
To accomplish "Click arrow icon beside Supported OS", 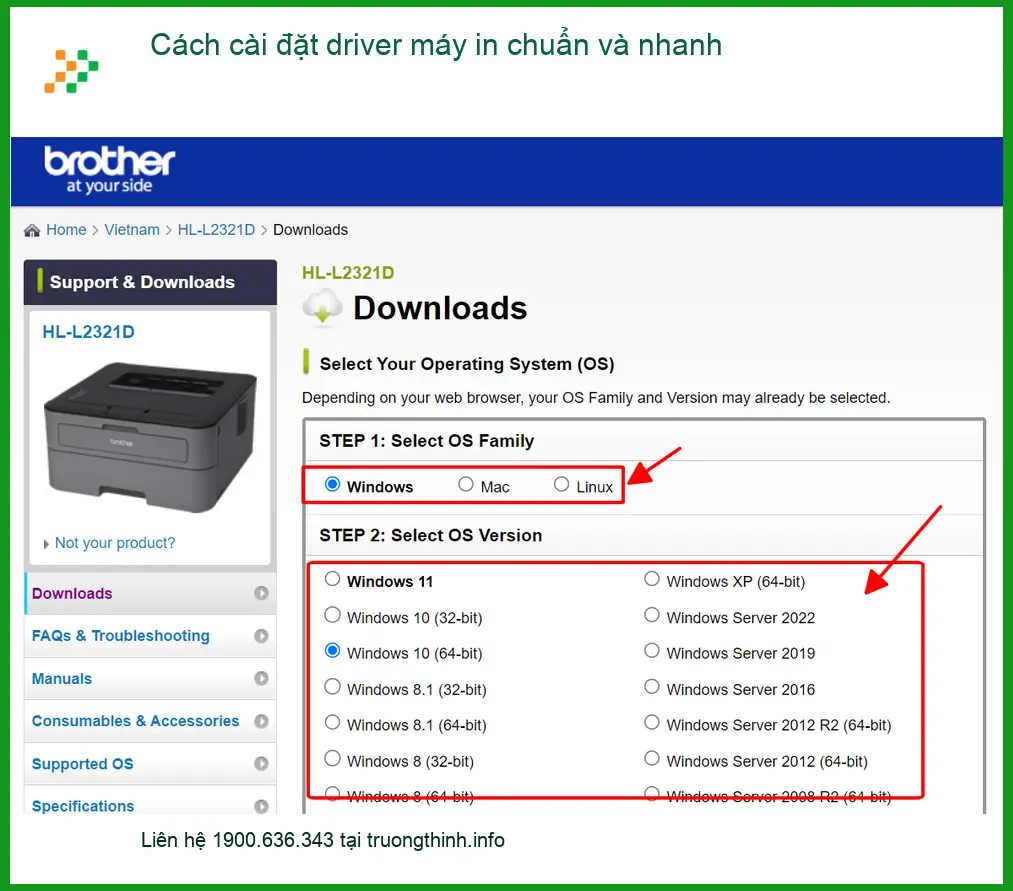I will tap(261, 764).
